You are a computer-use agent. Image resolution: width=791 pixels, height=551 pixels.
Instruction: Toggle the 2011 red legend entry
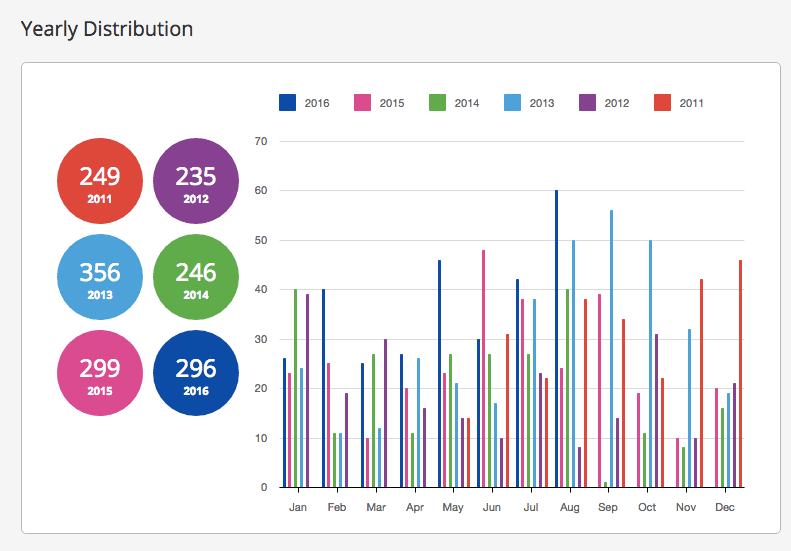[x=662, y=102]
